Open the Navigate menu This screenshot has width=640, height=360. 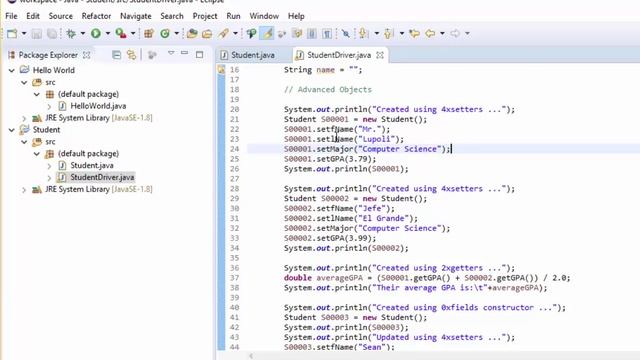coord(136,16)
